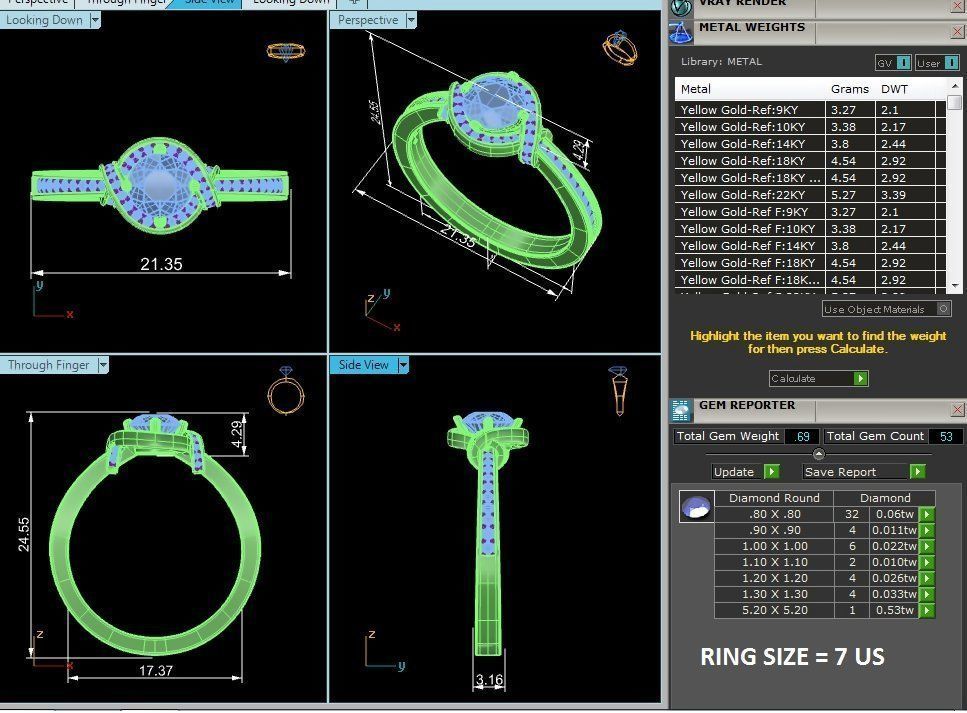Image resolution: width=967 pixels, height=713 pixels.
Task: Click the 17.37 dimension in Through Finger view
Action: click(x=155, y=670)
